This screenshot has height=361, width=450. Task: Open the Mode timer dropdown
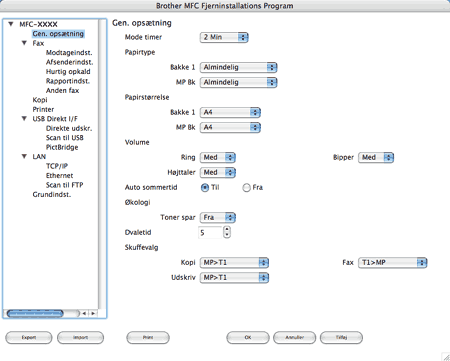pyautogui.click(x=224, y=37)
